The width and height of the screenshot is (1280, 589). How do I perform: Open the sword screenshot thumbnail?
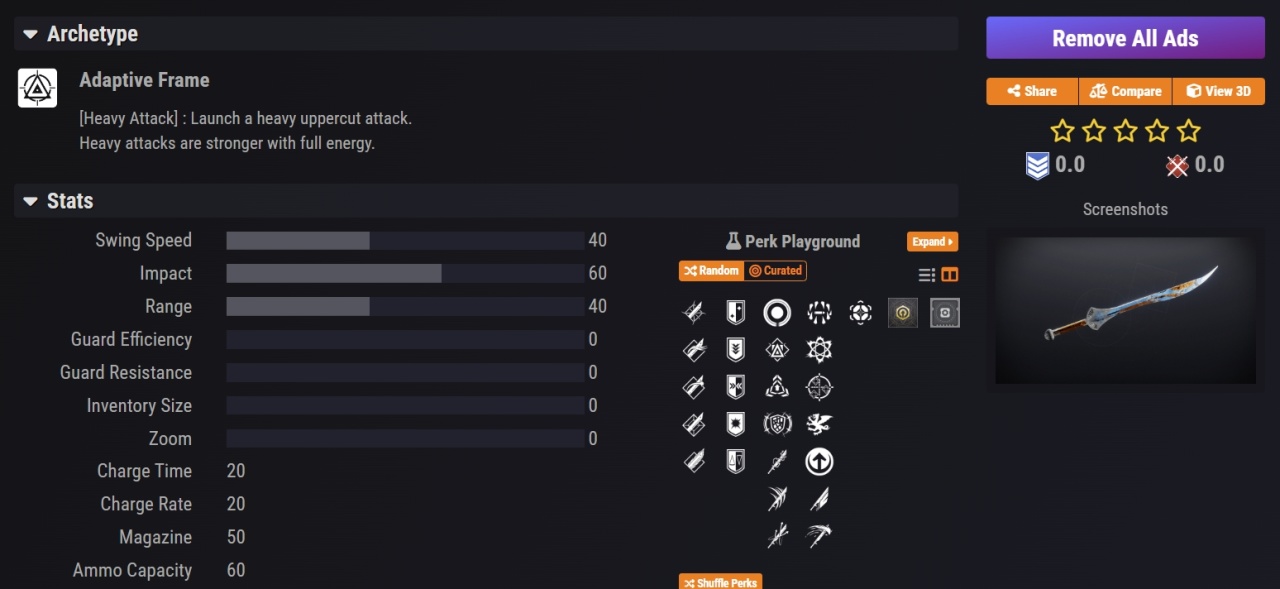pyautogui.click(x=1125, y=310)
